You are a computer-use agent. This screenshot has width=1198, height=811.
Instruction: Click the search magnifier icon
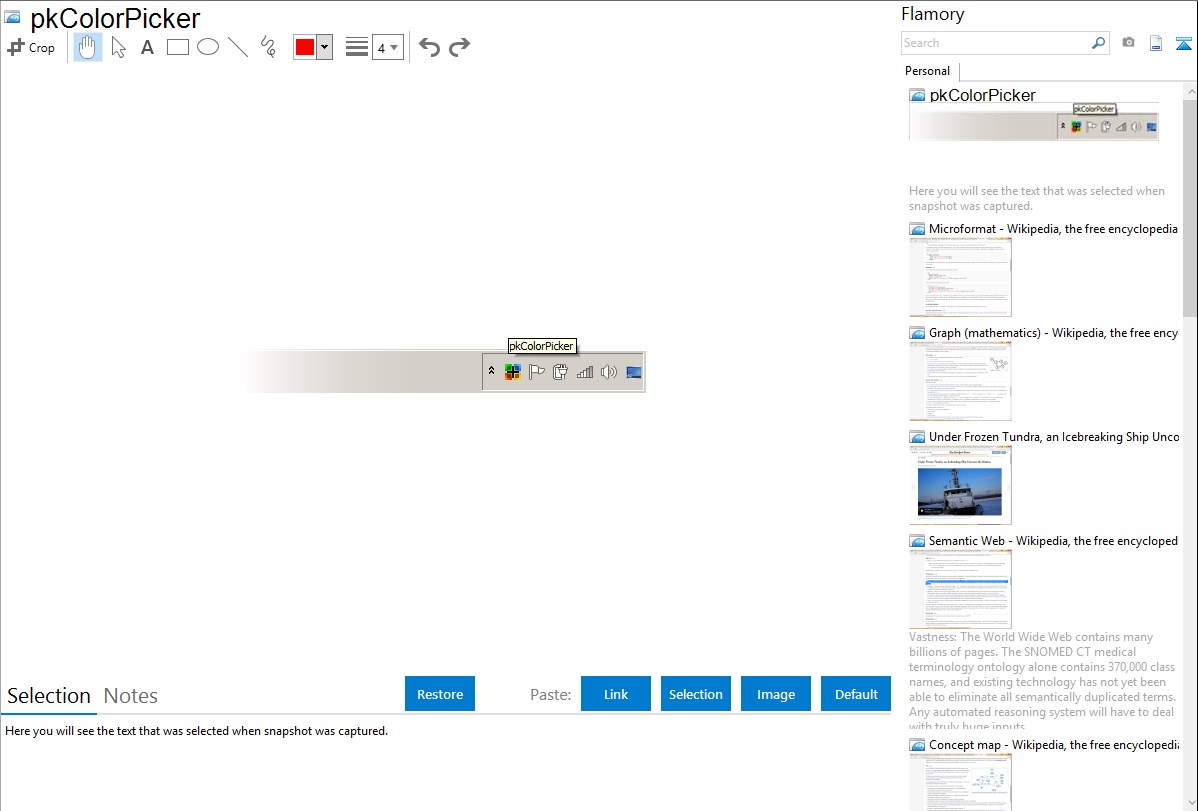click(1098, 43)
